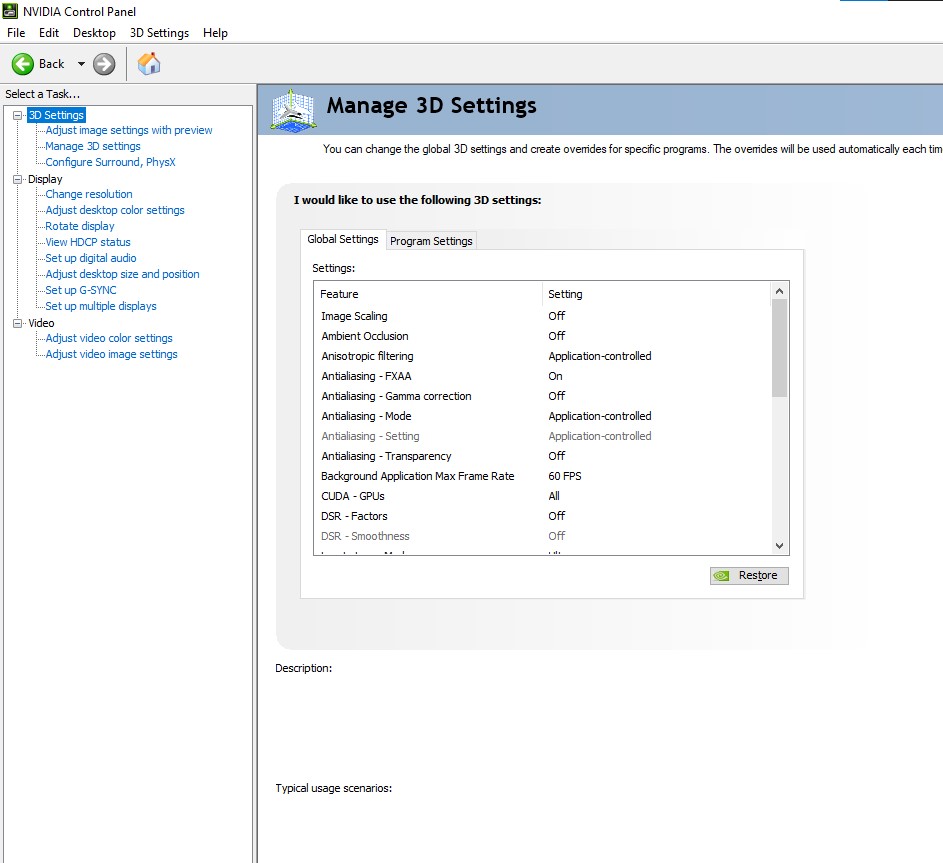The height and width of the screenshot is (863, 943).
Task: Switch to the Global Settings tab
Action: pyautogui.click(x=343, y=239)
